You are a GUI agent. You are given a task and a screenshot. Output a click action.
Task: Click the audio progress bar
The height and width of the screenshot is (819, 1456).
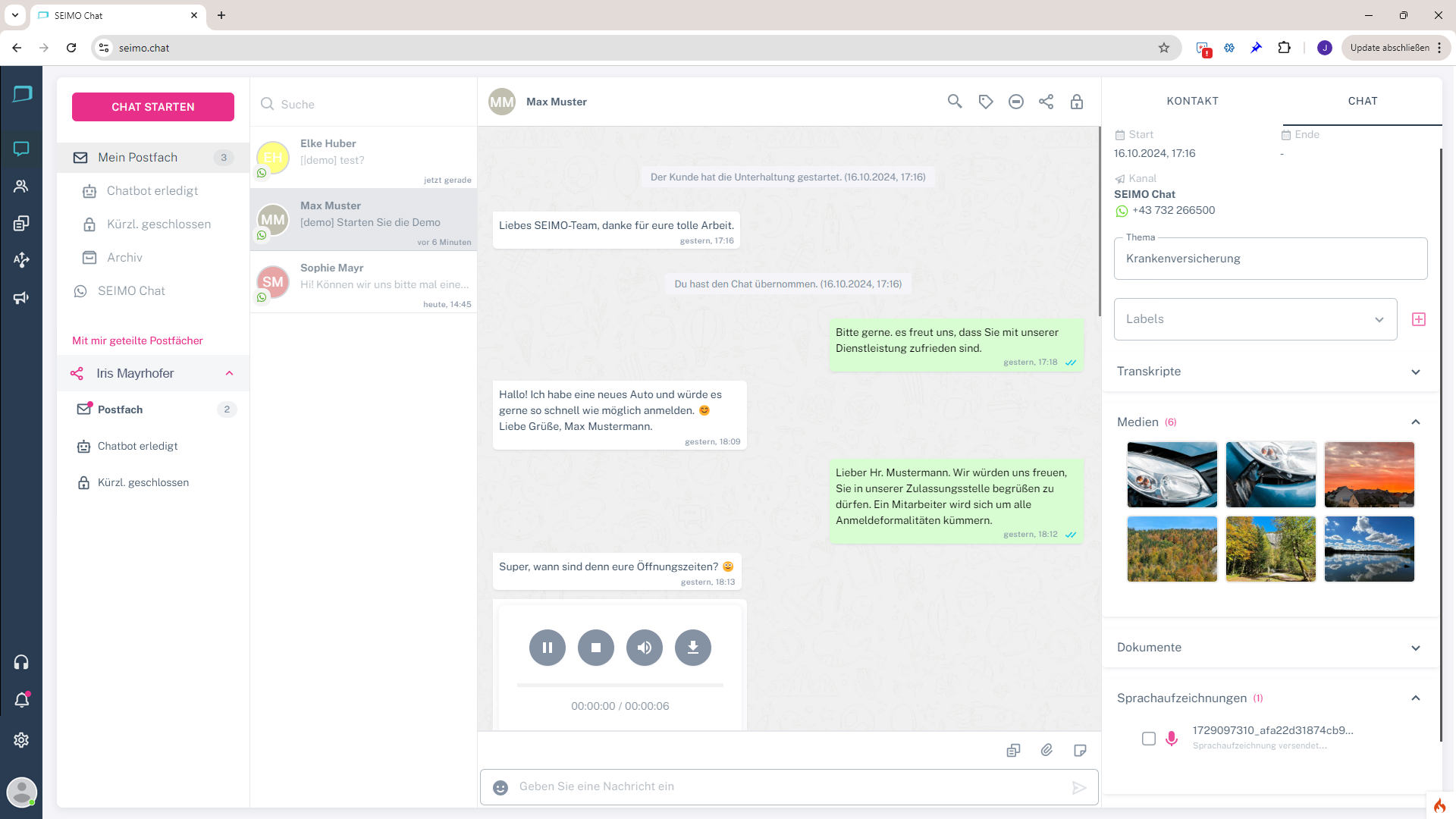620,685
